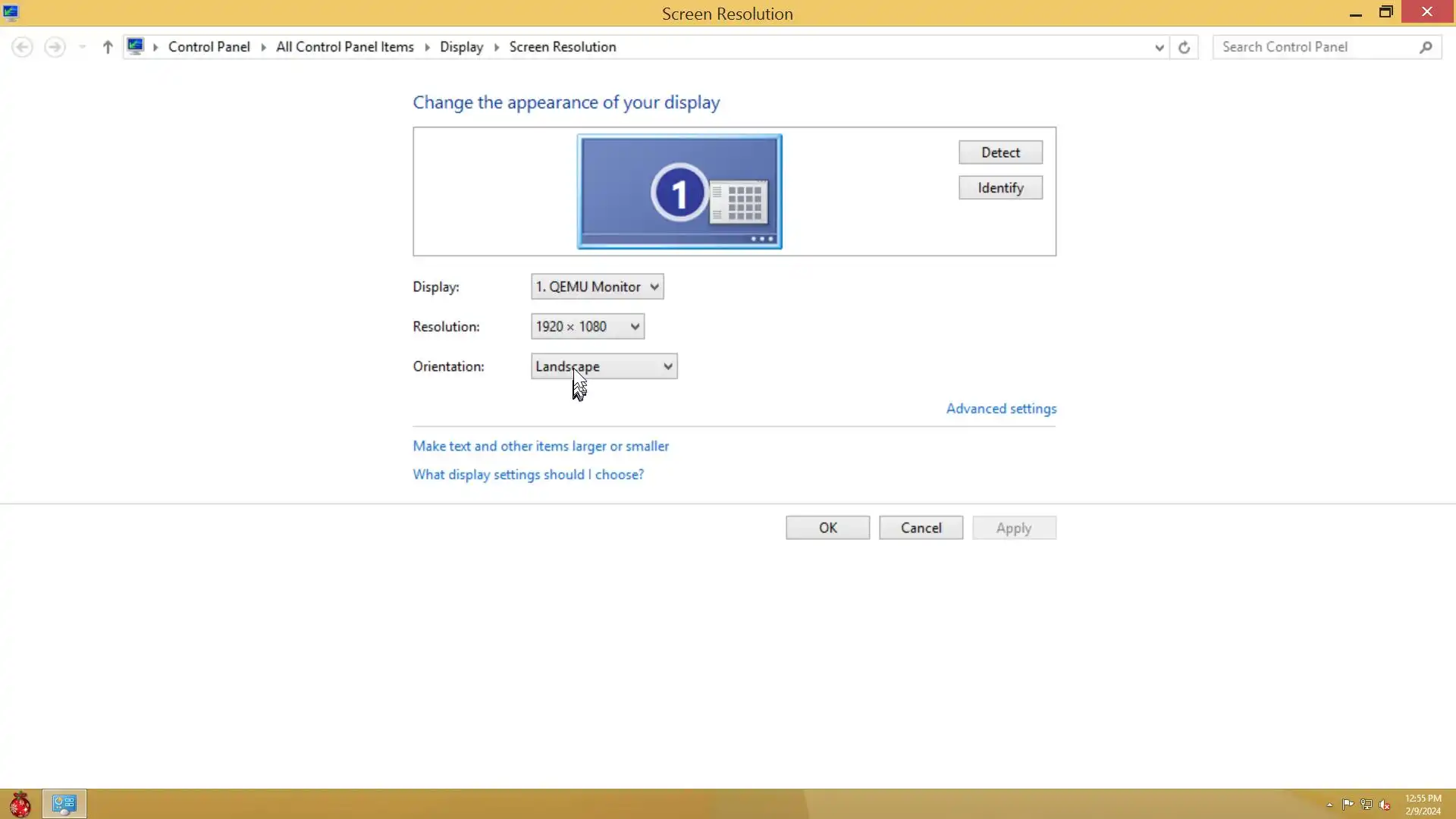Click the Forward navigation arrow
This screenshot has width=1456, height=819.
point(55,47)
